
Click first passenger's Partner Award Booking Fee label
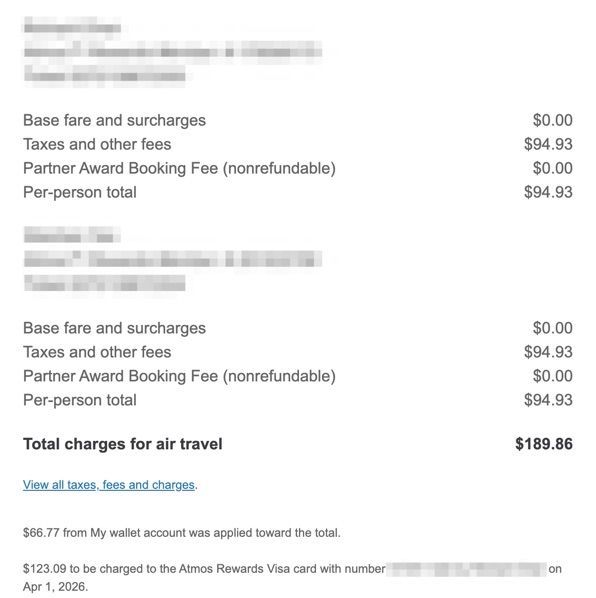coord(180,169)
